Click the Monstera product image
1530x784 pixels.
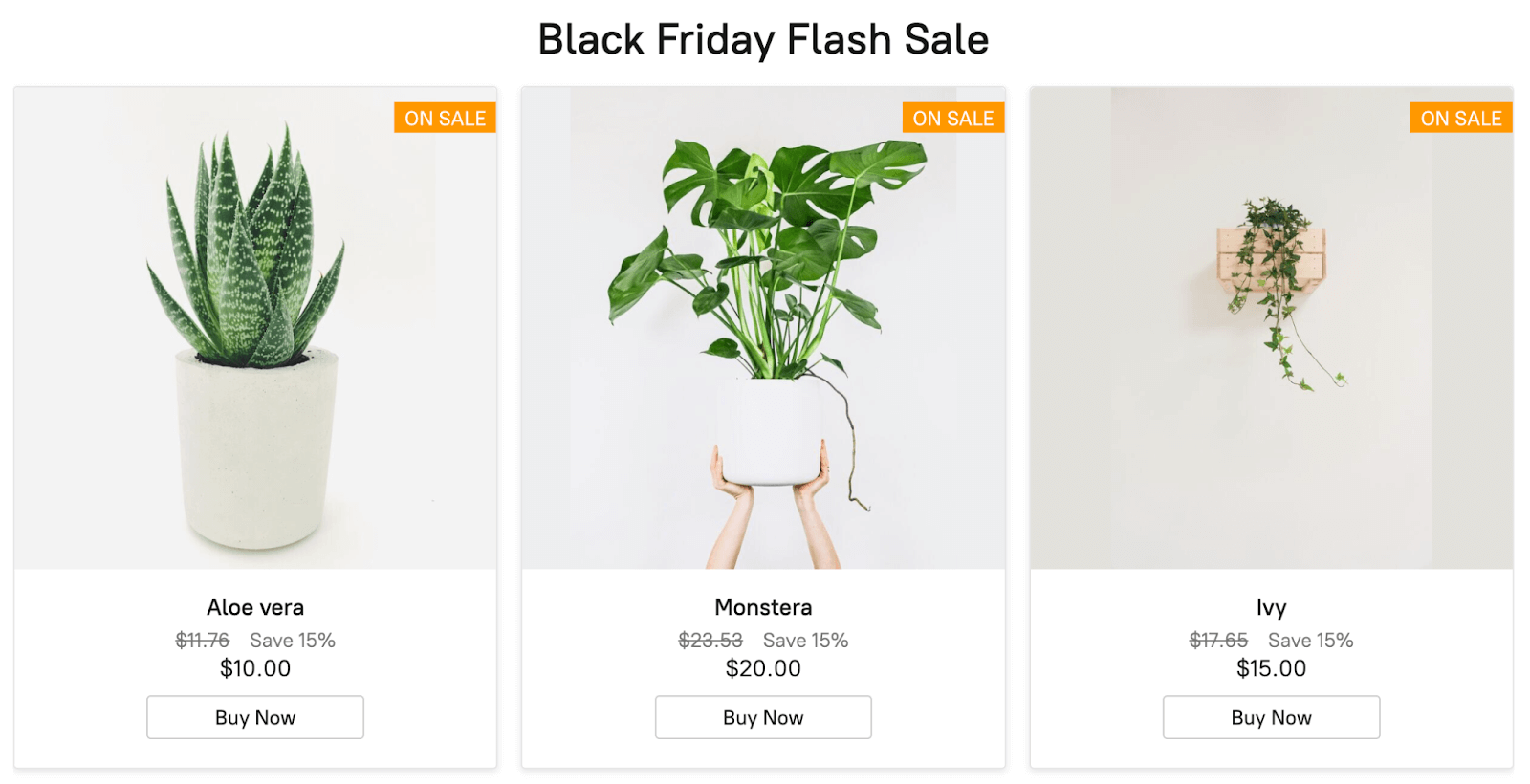click(x=762, y=325)
